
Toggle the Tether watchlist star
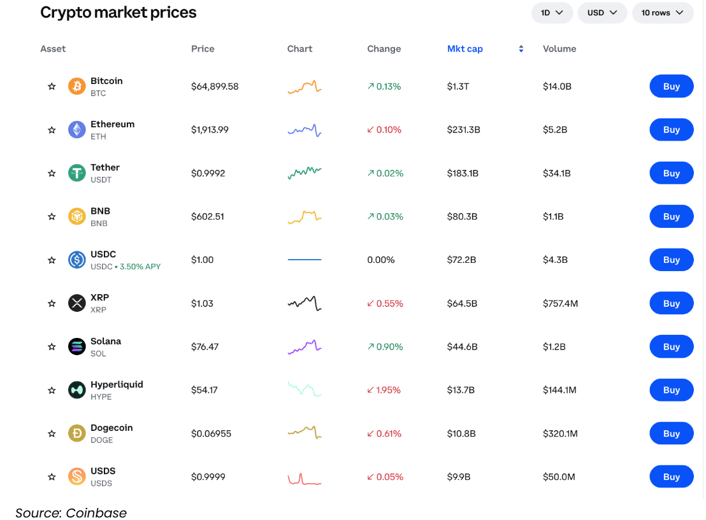click(x=52, y=173)
